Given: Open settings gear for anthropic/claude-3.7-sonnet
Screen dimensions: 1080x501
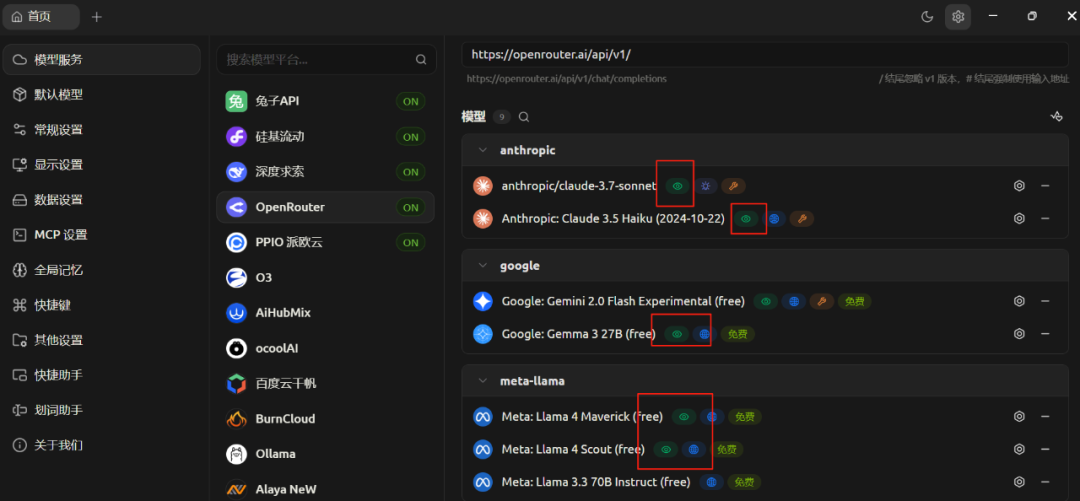Looking at the screenshot, I should pos(1019,185).
